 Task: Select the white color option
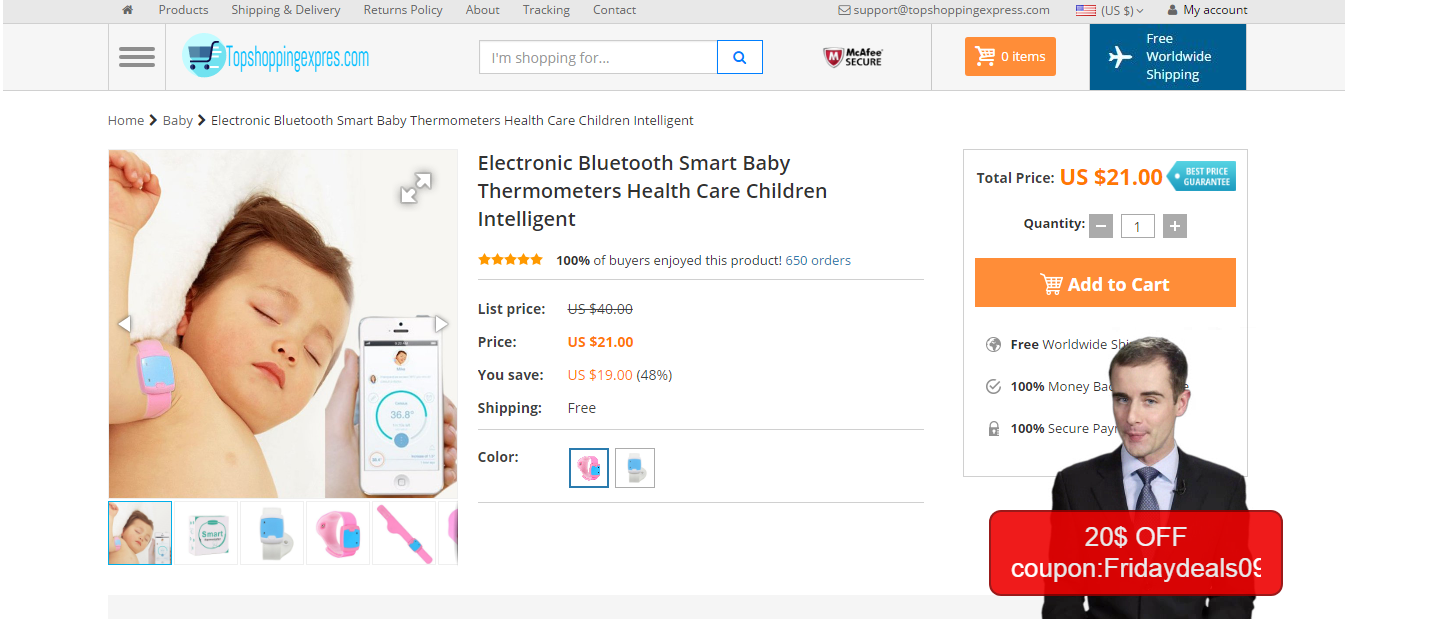click(635, 468)
